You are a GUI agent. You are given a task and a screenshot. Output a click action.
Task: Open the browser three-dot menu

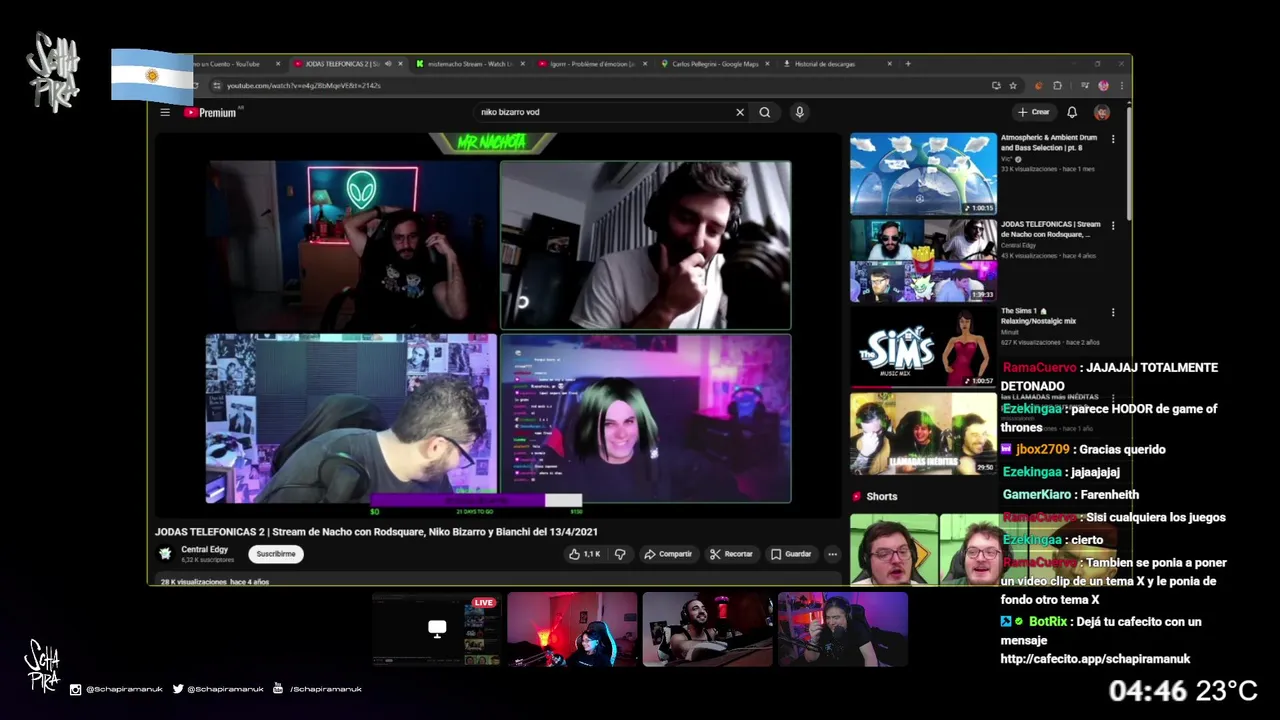(1120, 86)
